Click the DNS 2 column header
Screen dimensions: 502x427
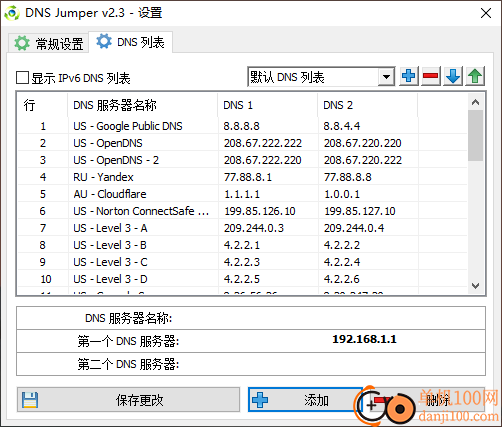coord(368,105)
